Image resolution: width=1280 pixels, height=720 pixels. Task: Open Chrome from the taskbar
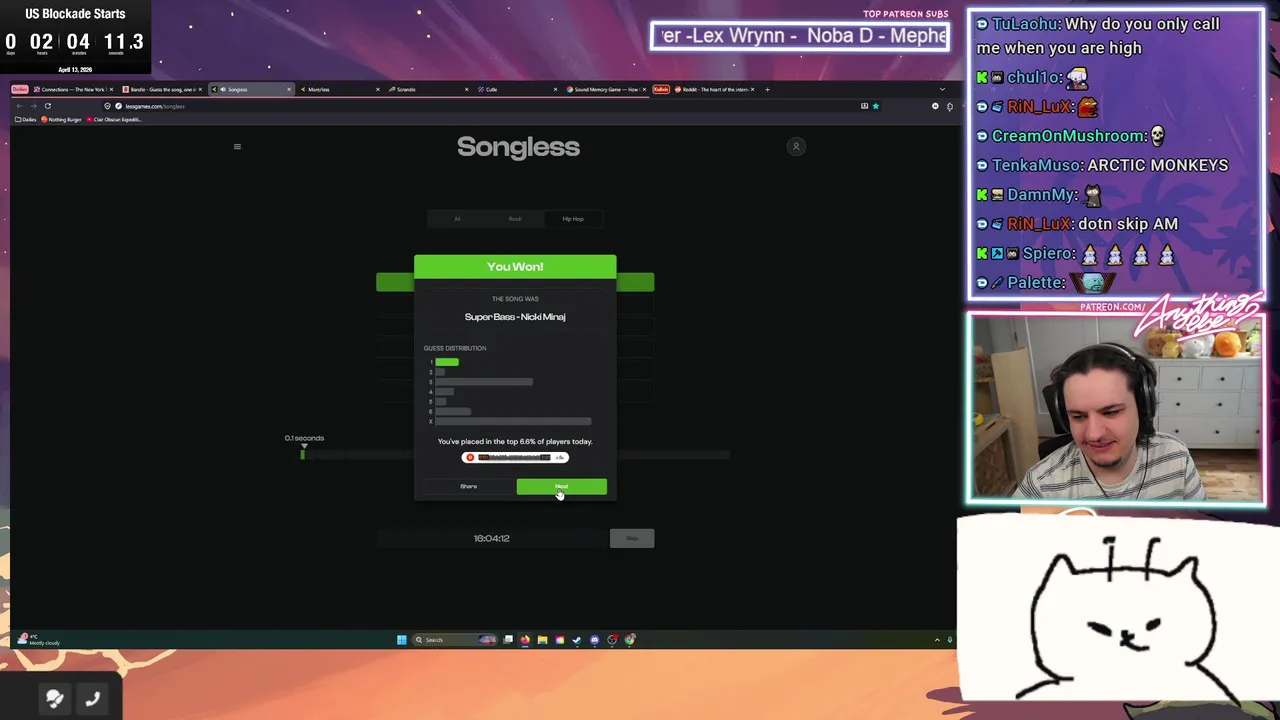click(x=629, y=640)
